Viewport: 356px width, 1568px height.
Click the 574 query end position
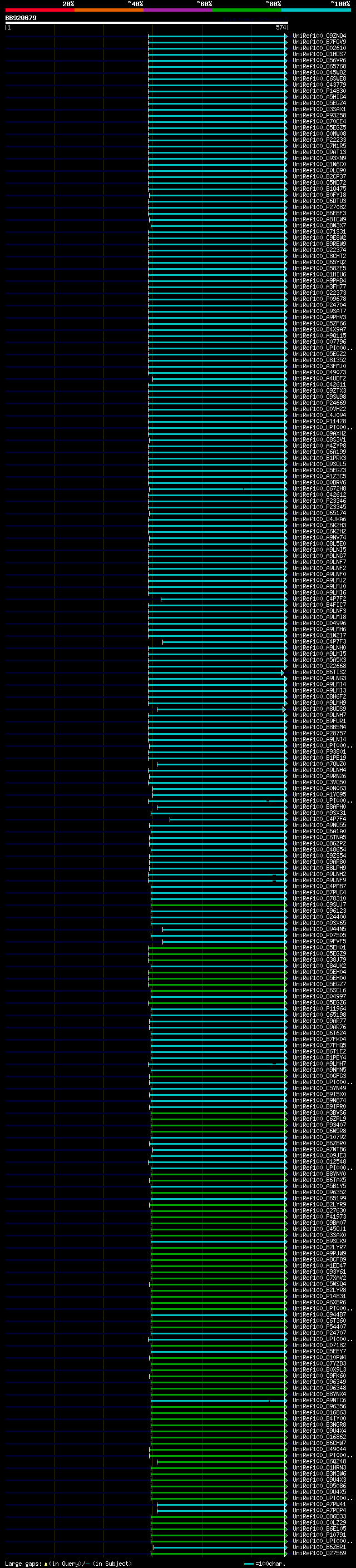[280, 27]
